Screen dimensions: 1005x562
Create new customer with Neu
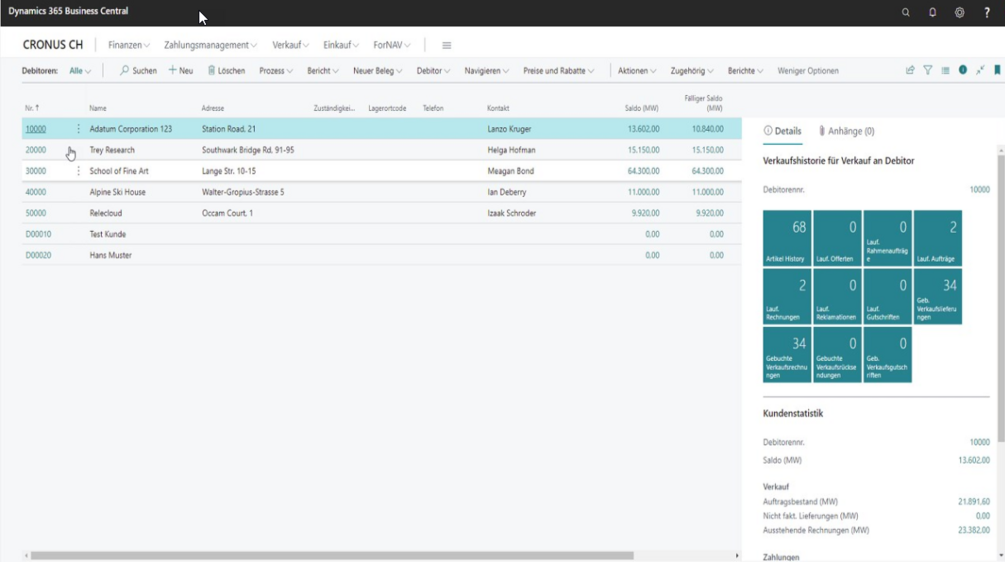click(181, 70)
